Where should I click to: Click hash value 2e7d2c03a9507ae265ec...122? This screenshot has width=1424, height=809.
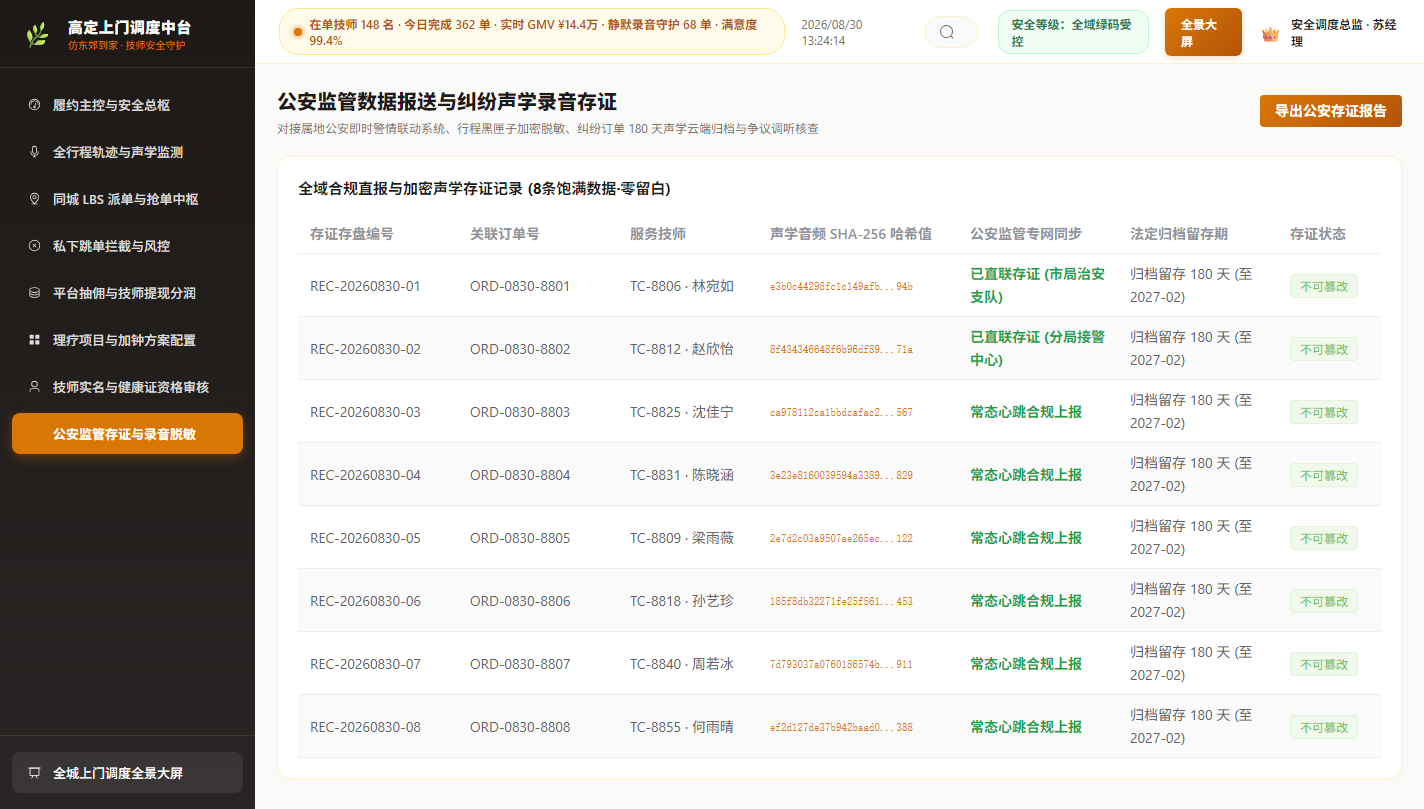click(x=841, y=539)
